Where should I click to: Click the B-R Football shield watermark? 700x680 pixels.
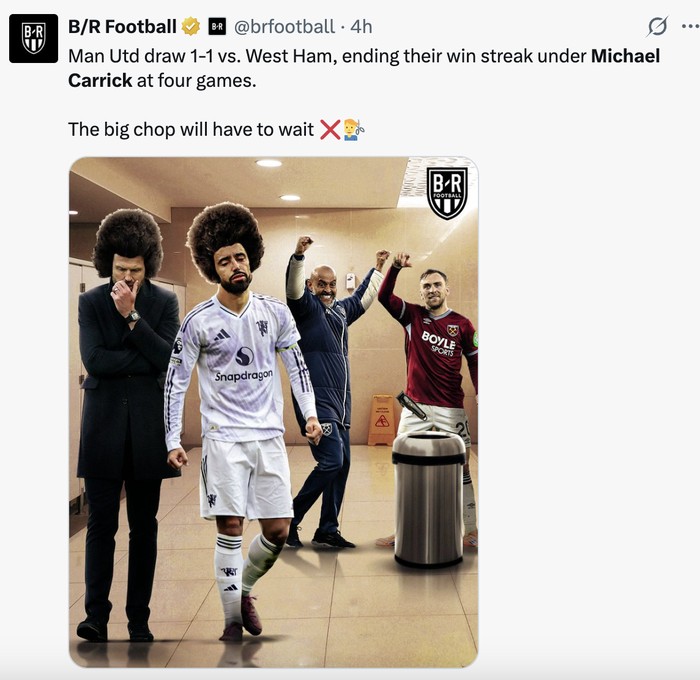(447, 193)
